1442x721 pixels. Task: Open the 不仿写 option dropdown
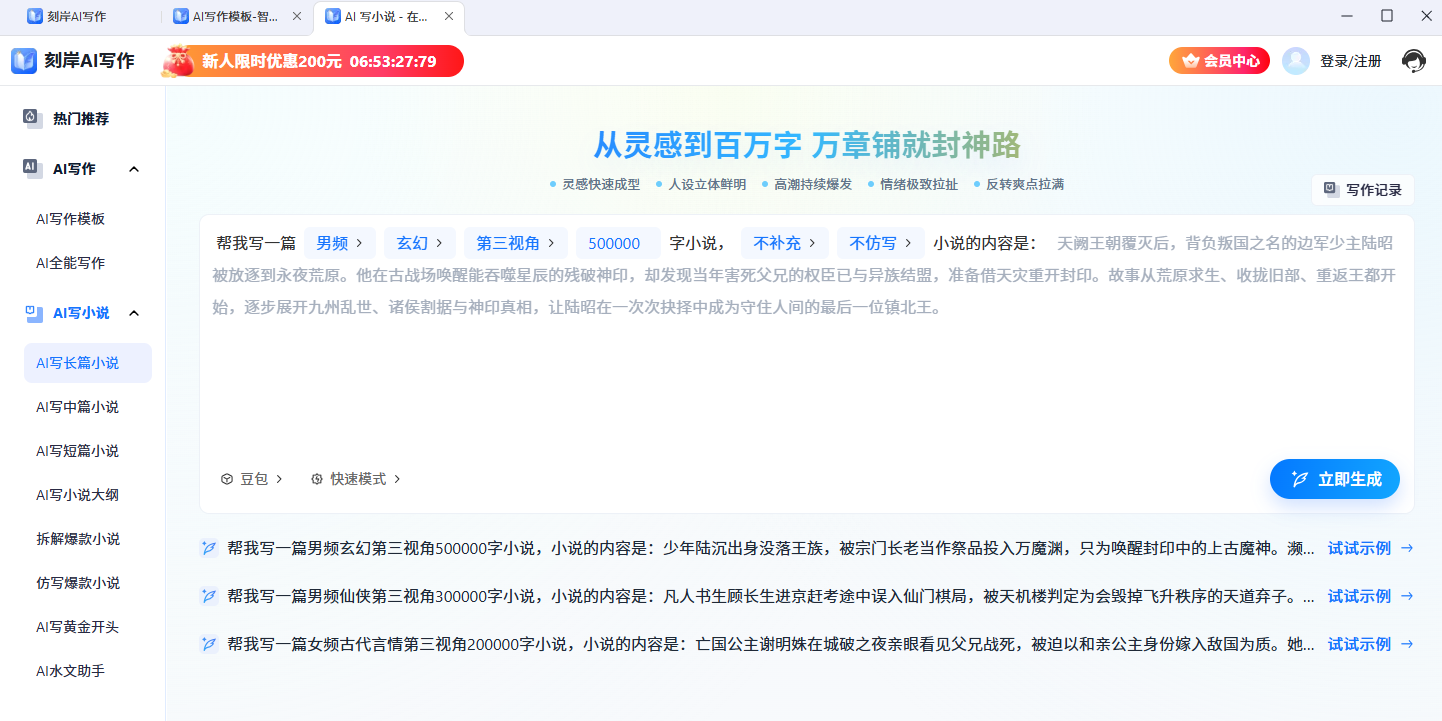(x=881, y=243)
